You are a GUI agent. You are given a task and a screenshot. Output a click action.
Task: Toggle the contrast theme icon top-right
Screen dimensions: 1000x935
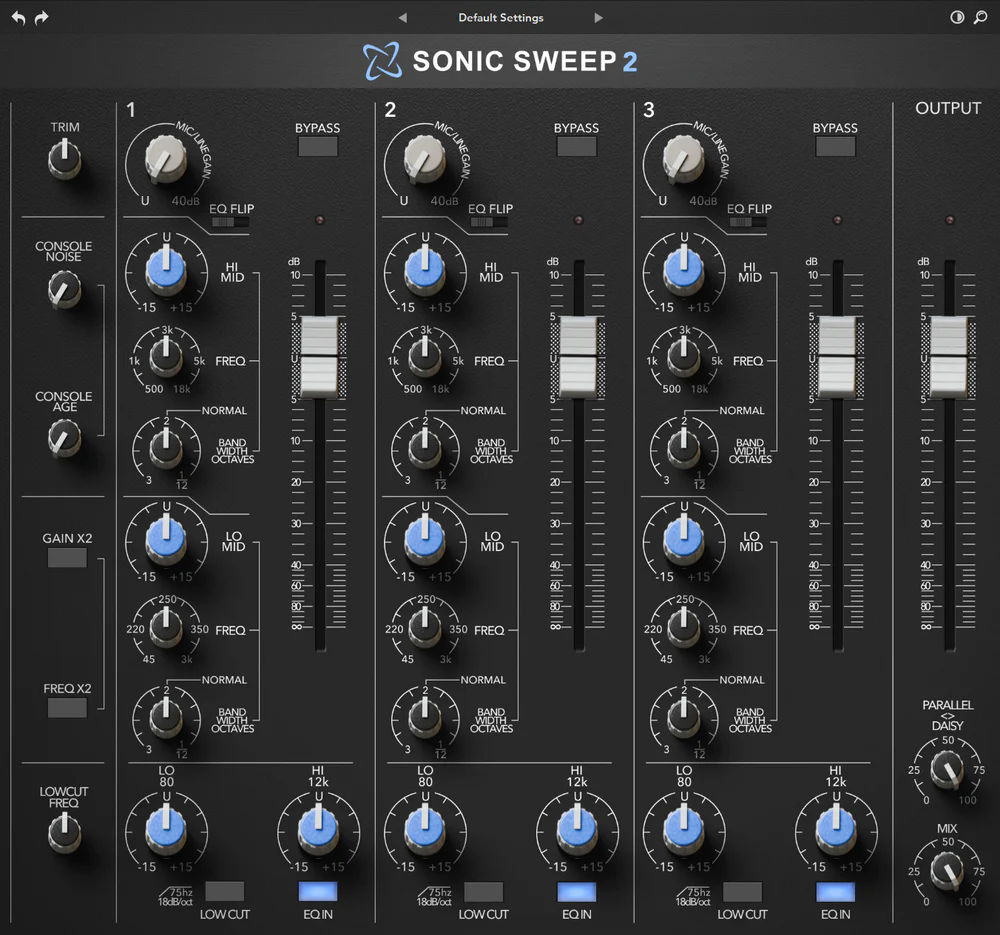(957, 17)
